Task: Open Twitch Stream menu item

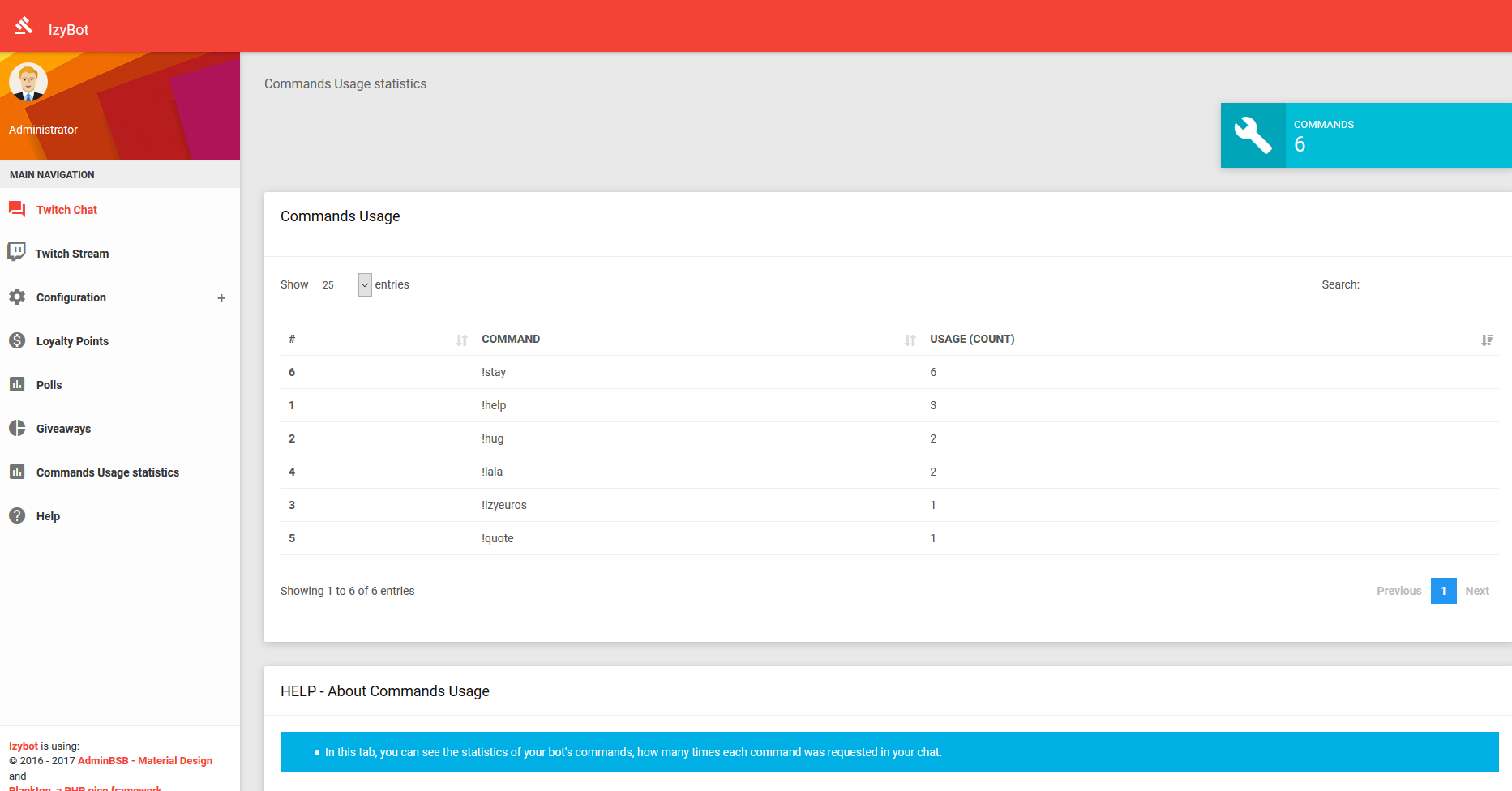Action: 72,254
